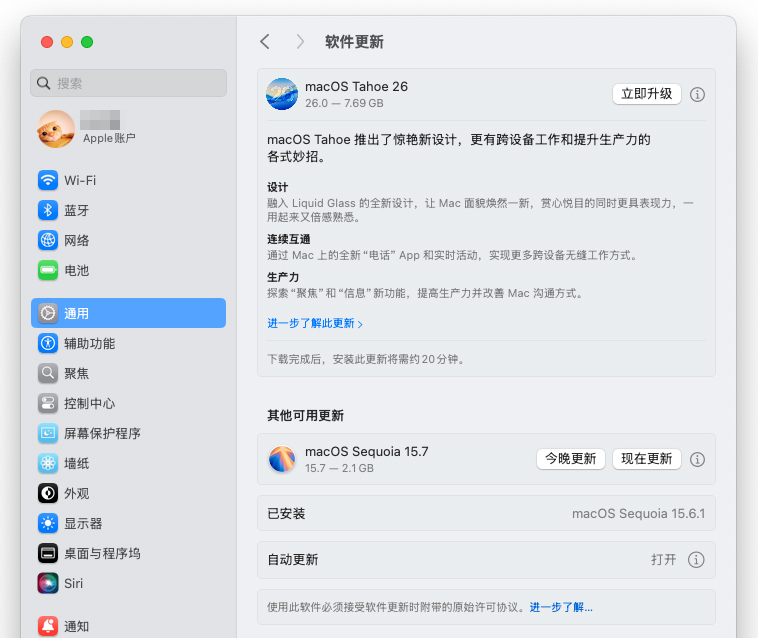
Task: Click 今晚更新 (Update Tonight) button
Action: pos(570,459)
